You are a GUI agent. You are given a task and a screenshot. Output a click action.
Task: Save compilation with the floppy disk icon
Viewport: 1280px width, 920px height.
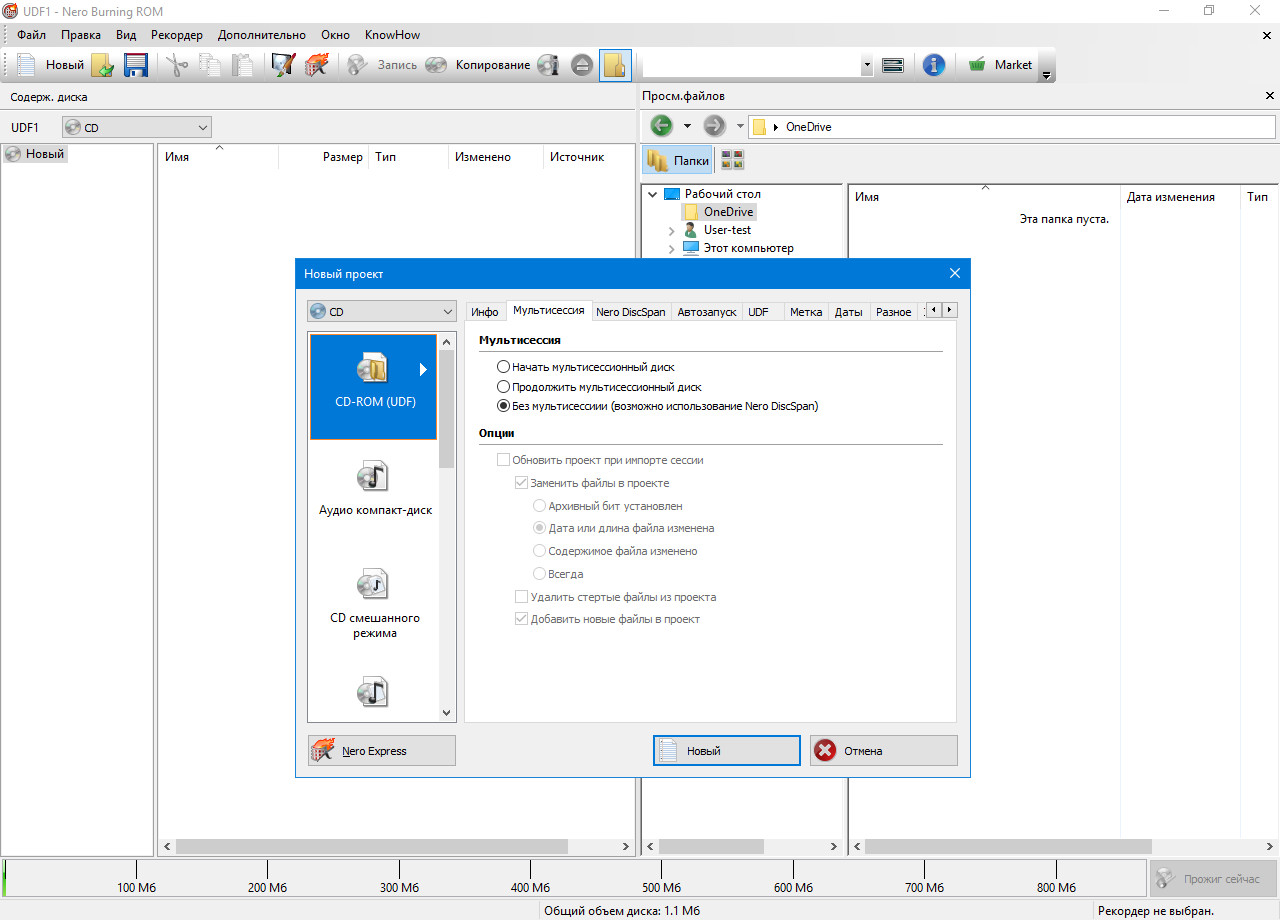click(136, 65)
